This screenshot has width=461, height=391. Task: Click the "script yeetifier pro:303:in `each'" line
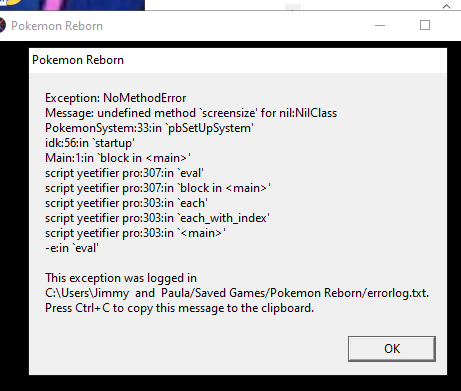point(126,203)
